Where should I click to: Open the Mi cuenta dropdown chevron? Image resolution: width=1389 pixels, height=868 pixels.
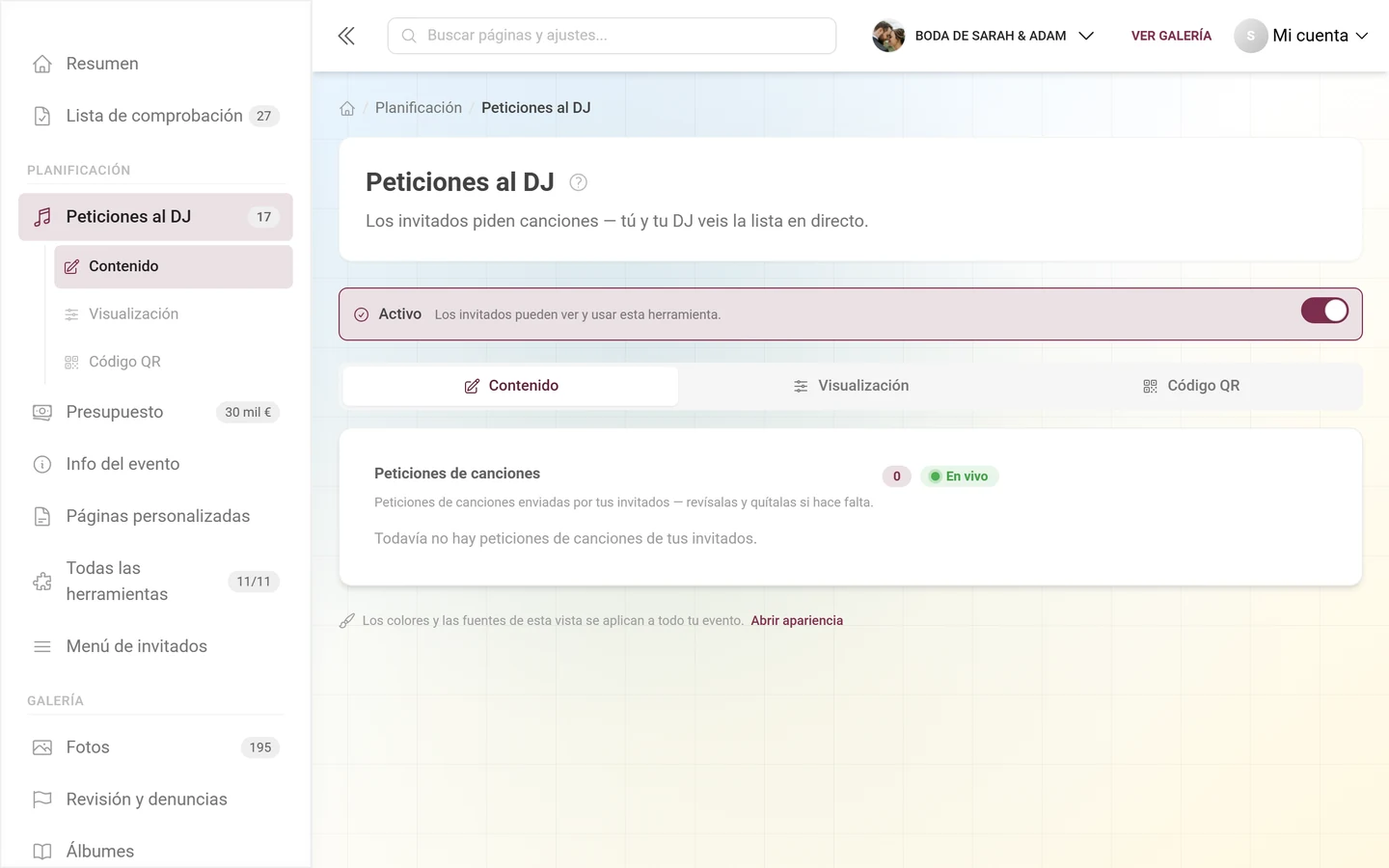pos(1362,36)
